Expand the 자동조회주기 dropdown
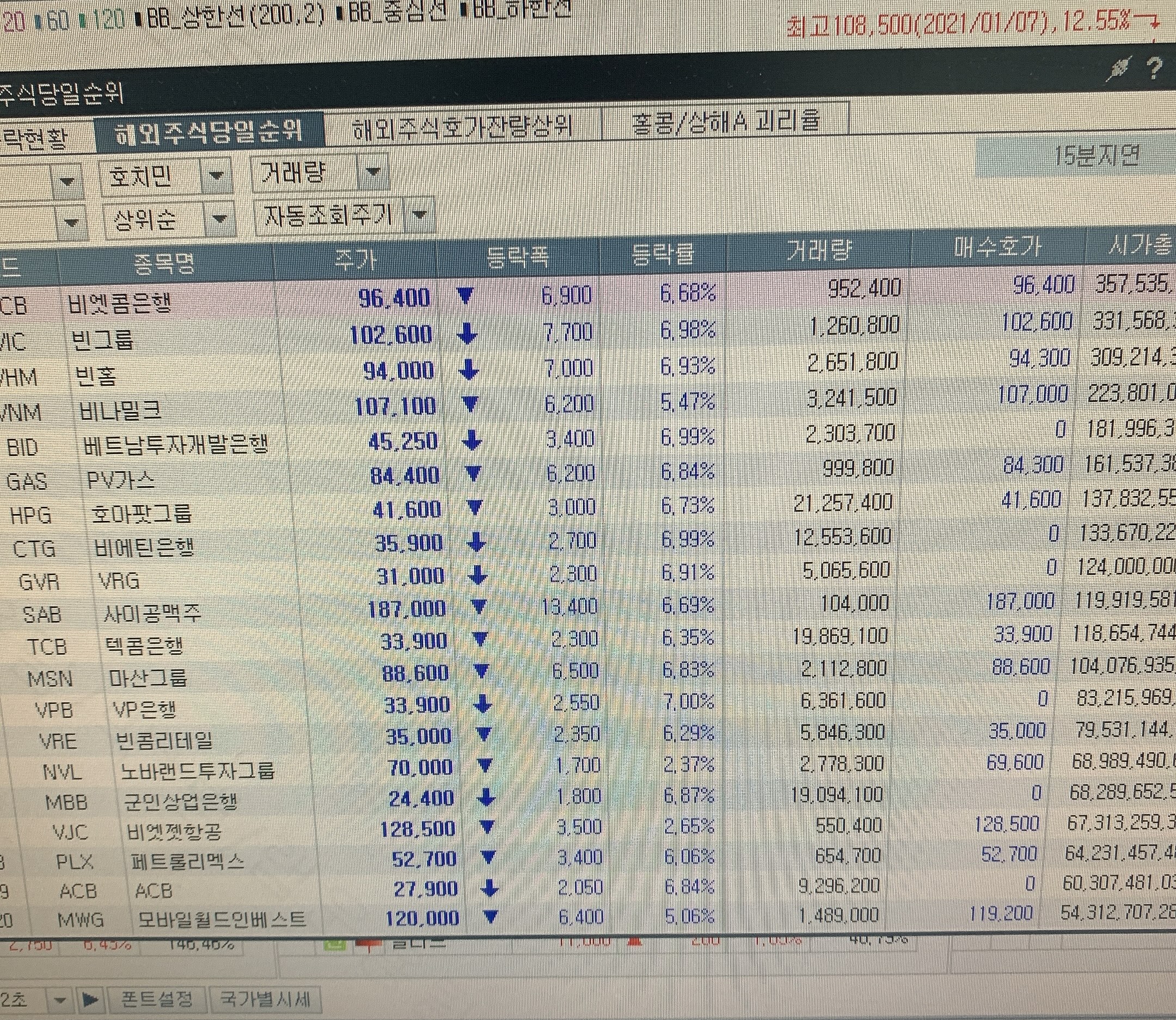1176x1020 pixels. 419,214
